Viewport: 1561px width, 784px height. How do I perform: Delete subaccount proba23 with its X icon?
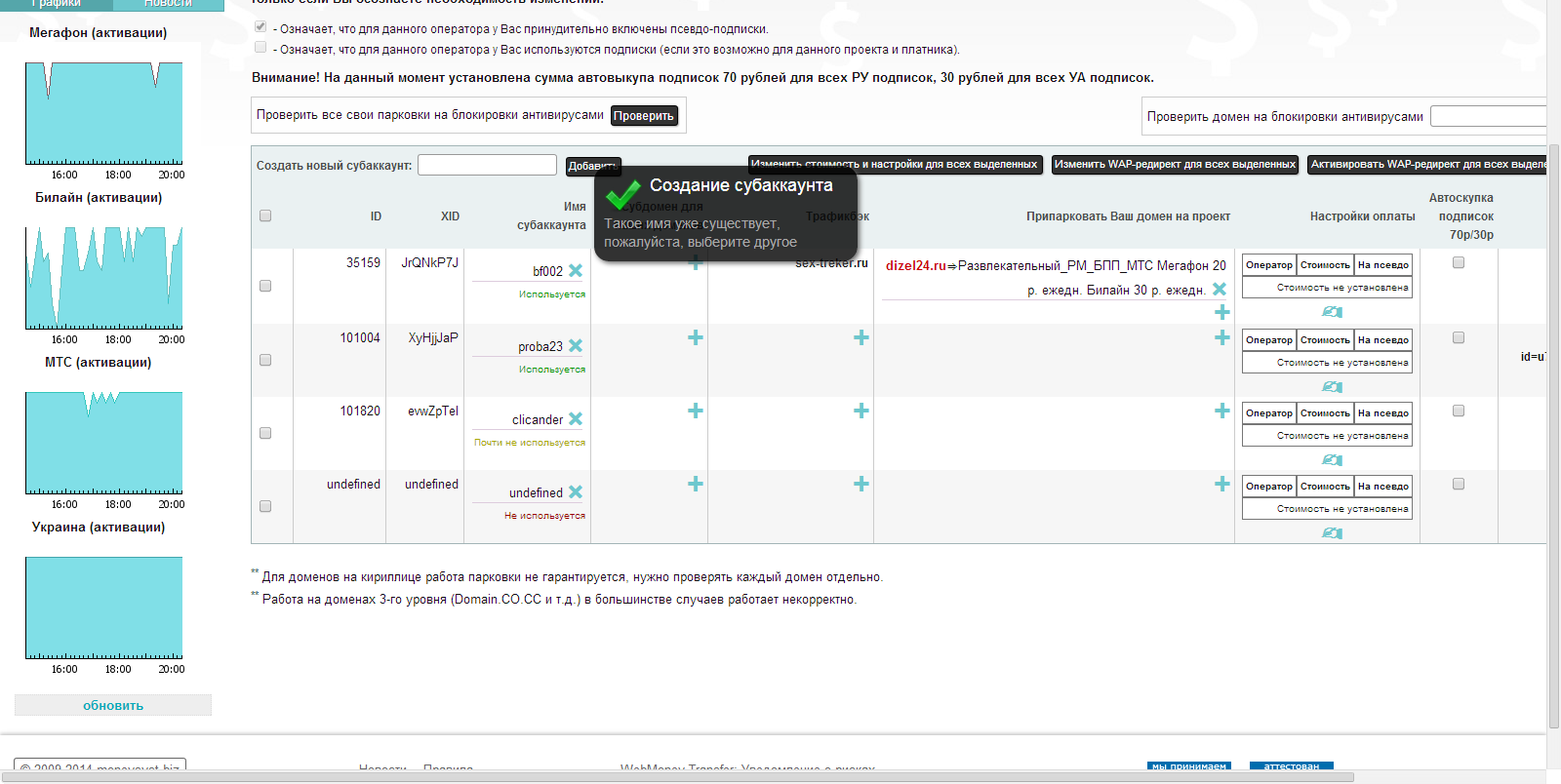pyautogui.click(x=576, y=346)
